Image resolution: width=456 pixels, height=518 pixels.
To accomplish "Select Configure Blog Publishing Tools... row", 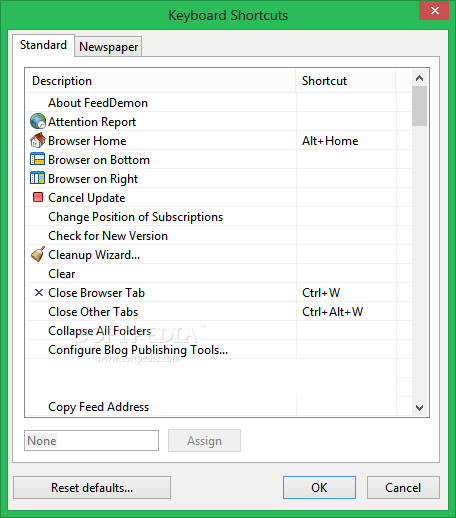I will point(219,350).
